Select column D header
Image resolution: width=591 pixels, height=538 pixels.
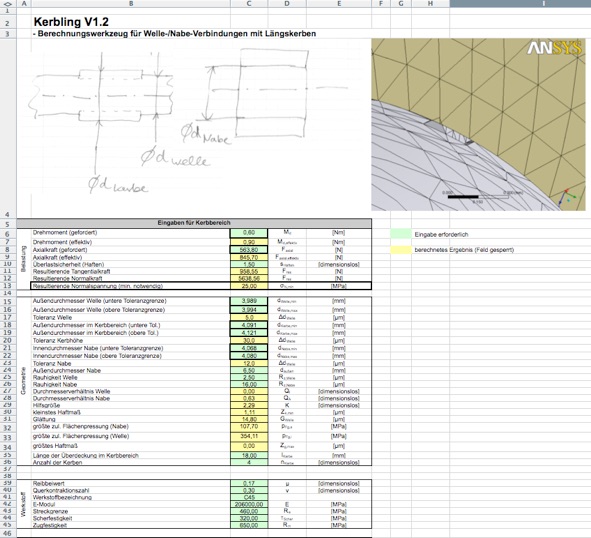click(287, 3)
